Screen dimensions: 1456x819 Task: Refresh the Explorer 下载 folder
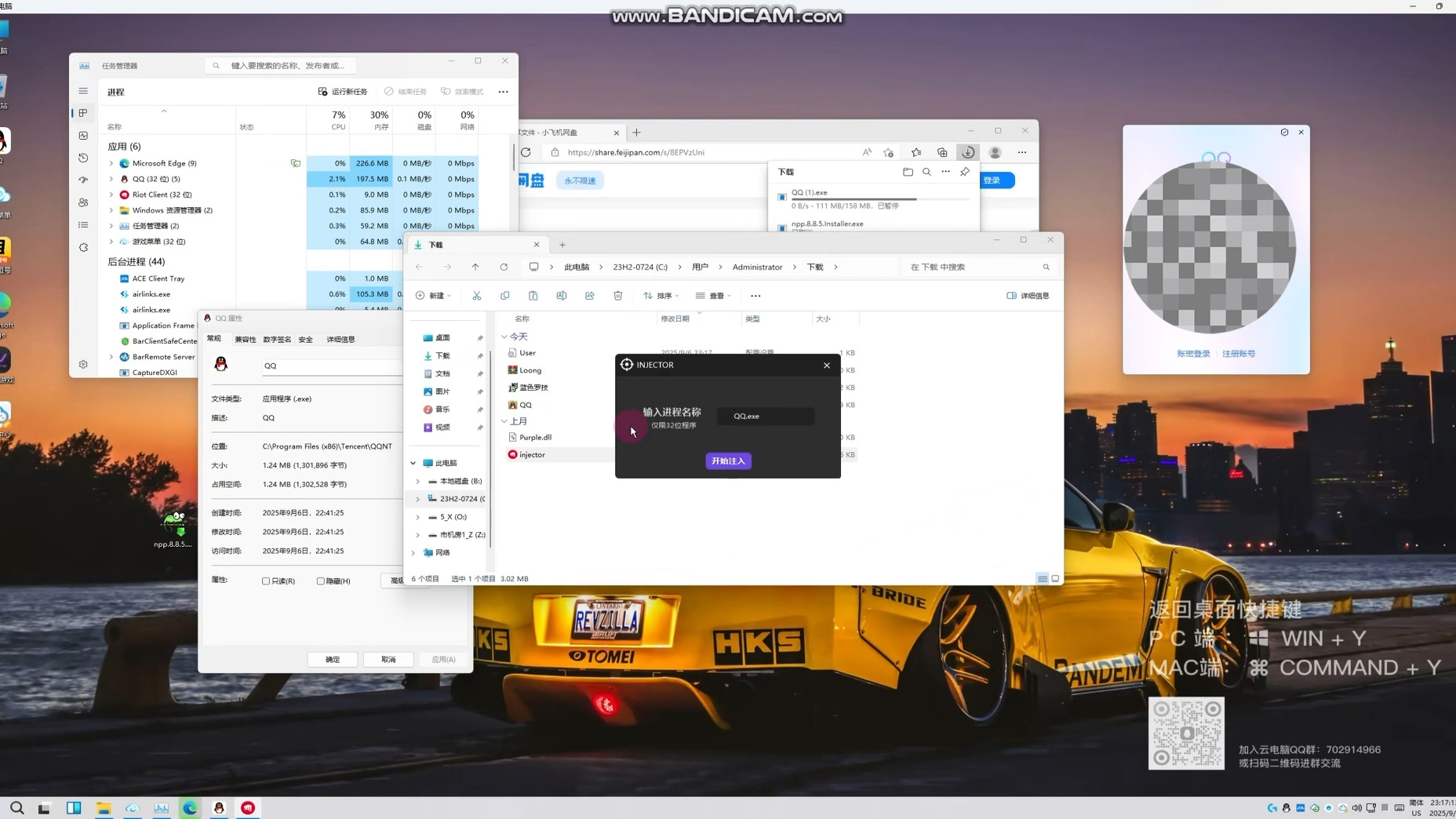(x=504, y=267)
